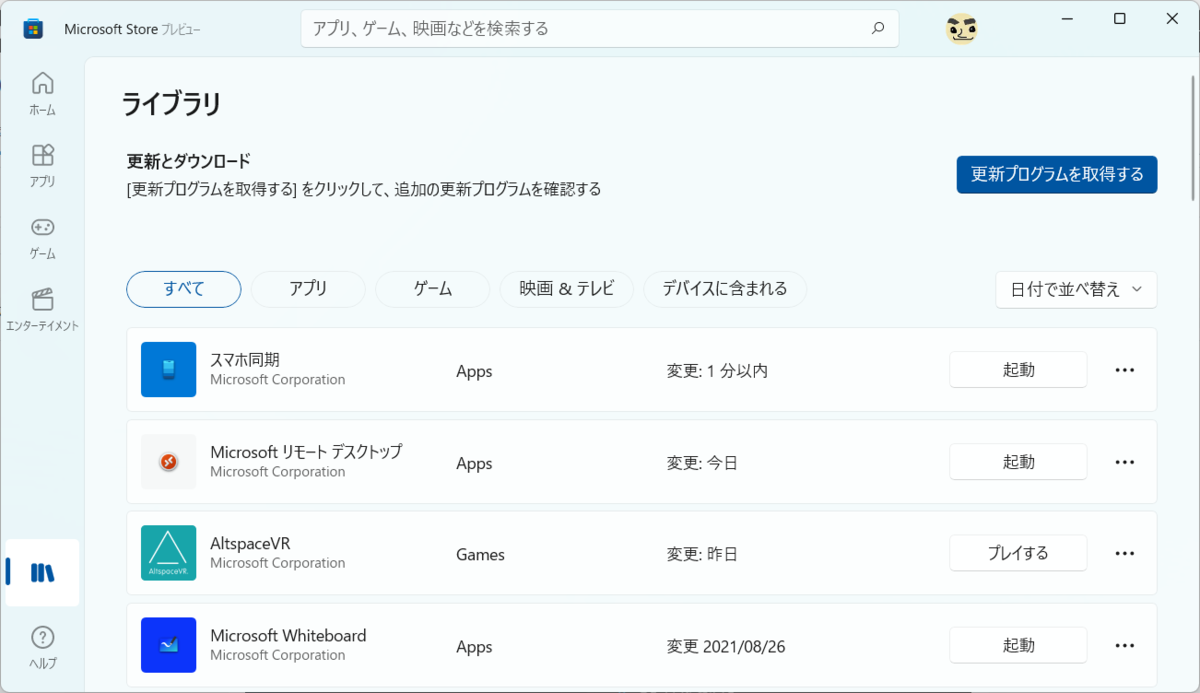Click the Apps label in the スマホ同期 row
Viewport: 1200px width, 693px height.
click(x=474, y=371)
